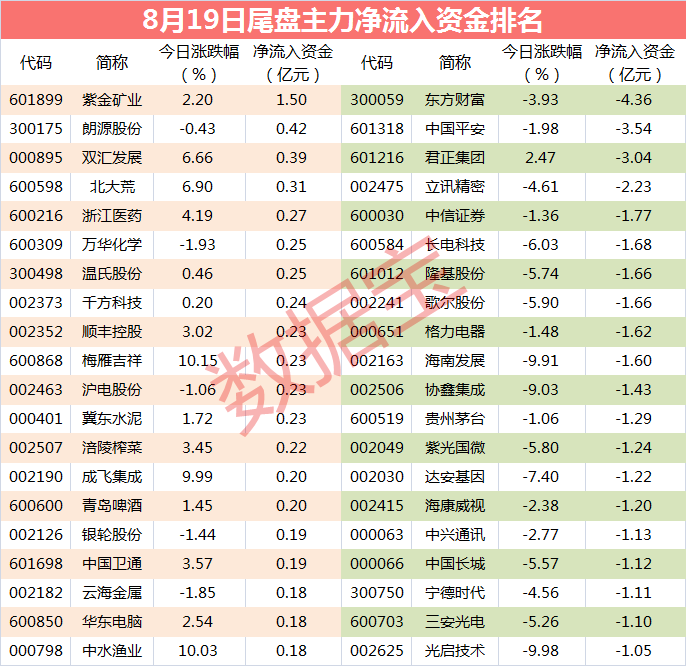This screenshot has height=666, width=686.
Task: Click stock name 梅雁吉祥
Action: point(112,361)
